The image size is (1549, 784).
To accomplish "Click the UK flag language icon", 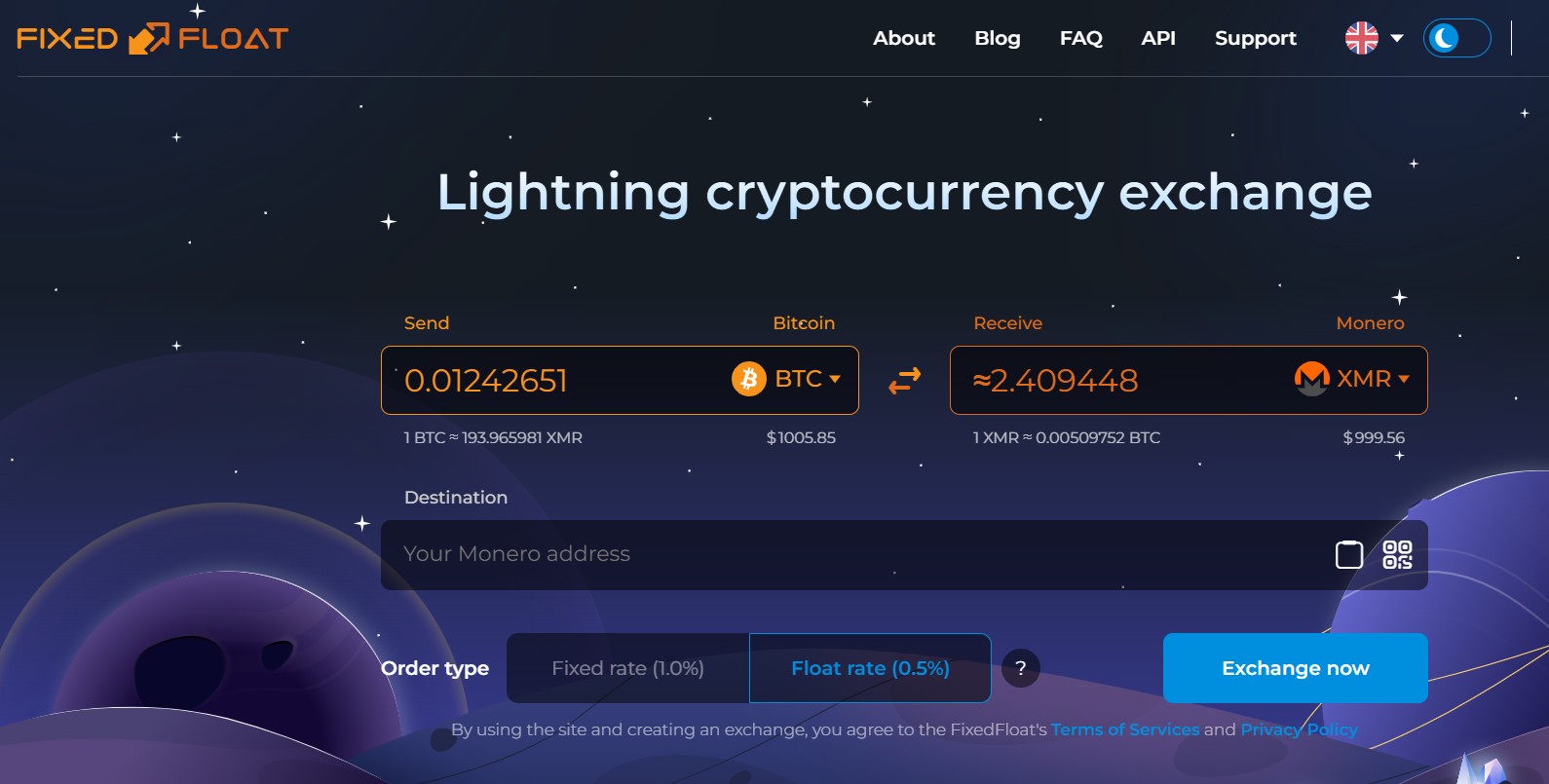I will point(1362,38).
